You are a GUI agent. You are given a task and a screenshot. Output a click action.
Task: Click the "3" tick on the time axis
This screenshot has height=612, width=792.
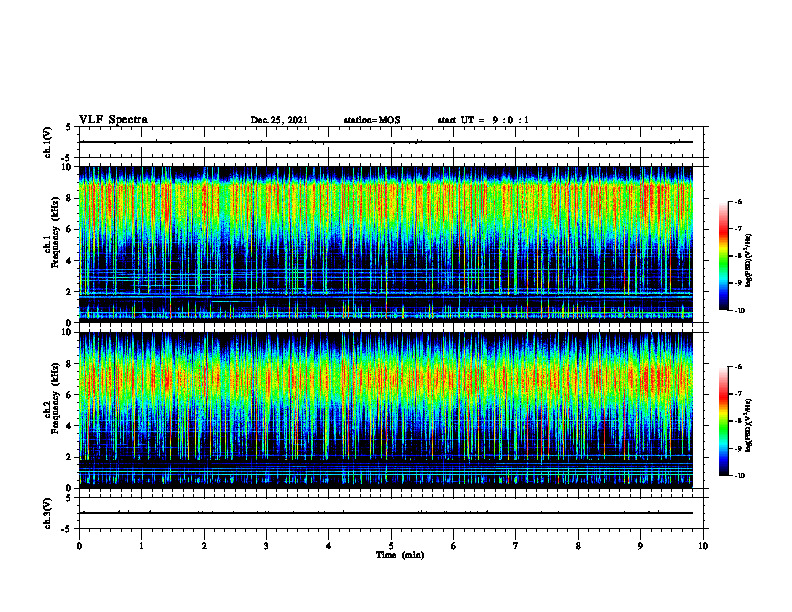coord(266,546)
